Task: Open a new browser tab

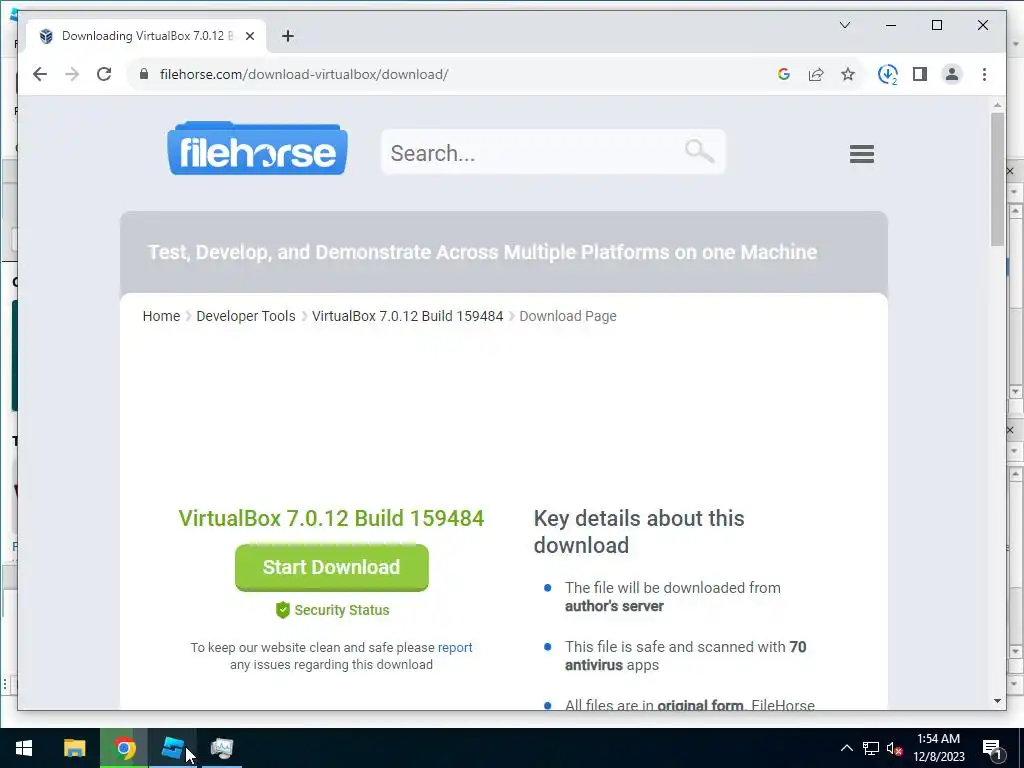Action: pos(288,36)
